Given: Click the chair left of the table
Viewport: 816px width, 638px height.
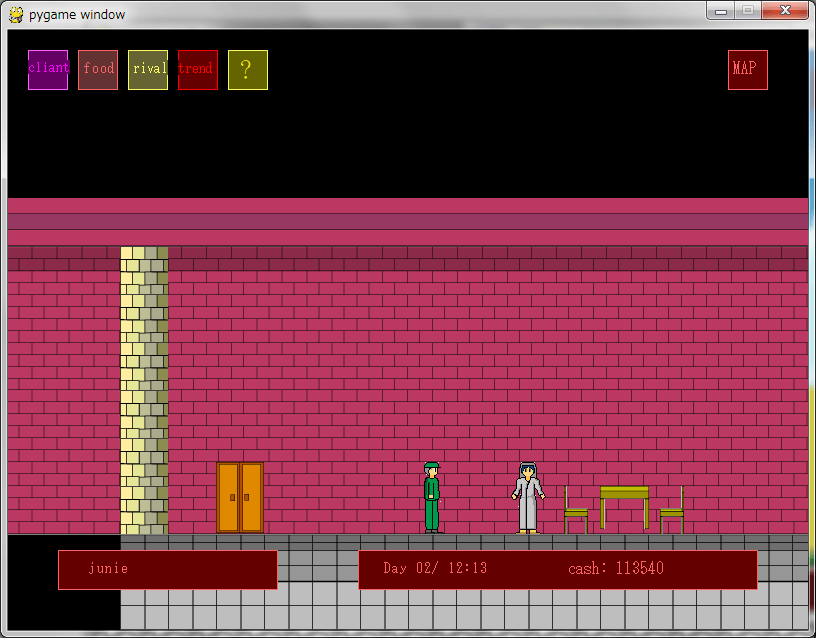Looking at the screenshot, I should (576, 510).
